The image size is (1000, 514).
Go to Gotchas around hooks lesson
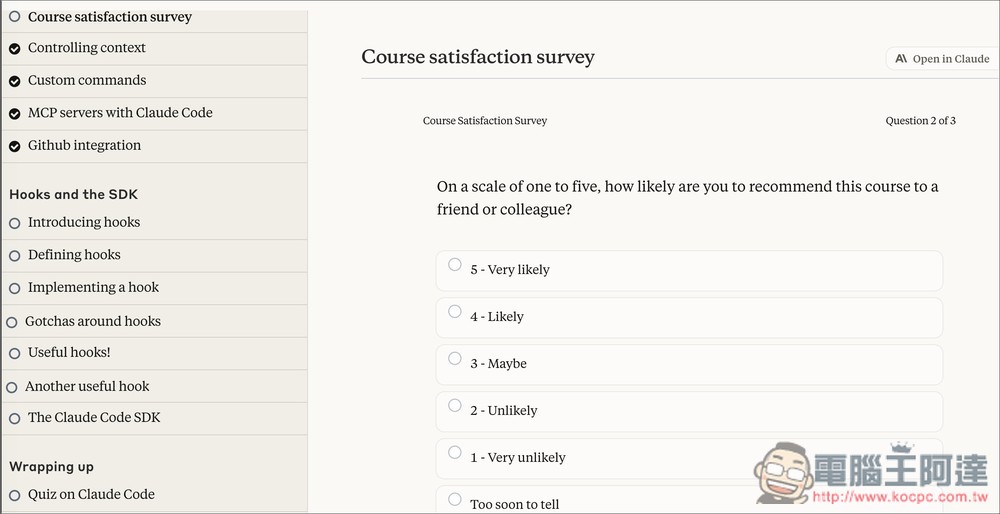pos(92,321)
